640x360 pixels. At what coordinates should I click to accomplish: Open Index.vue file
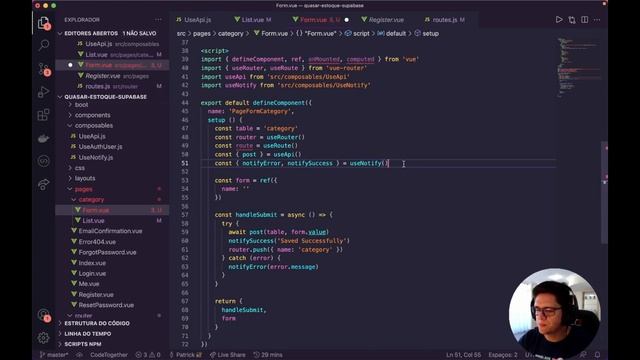click(92, 263)
